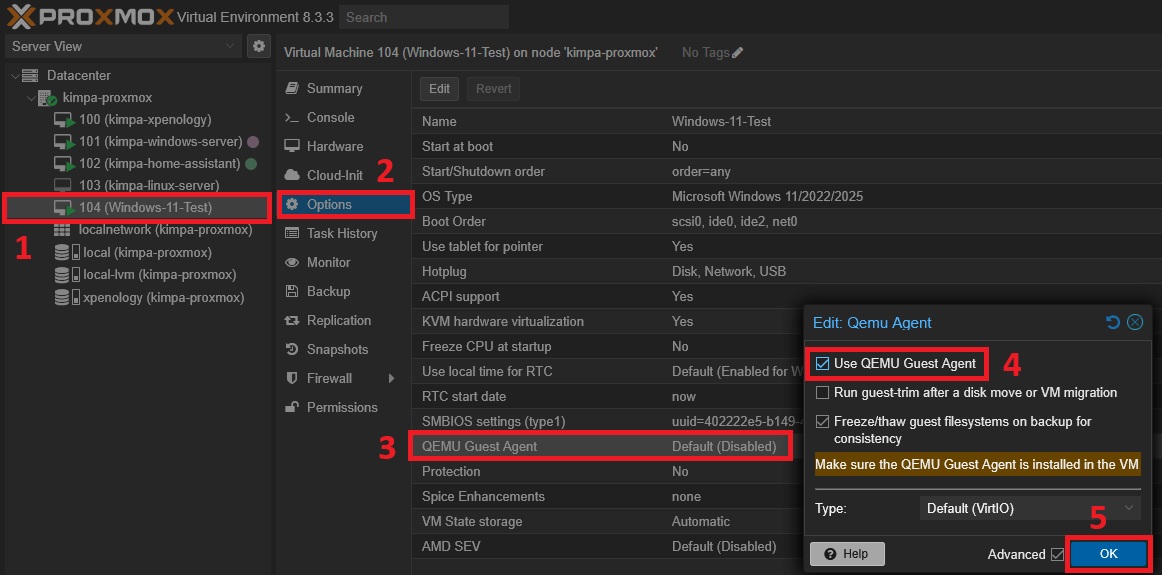Viewport: 1162px width, 575px height.
Task: Uncheck Freeze/thaw guest filesystems on backup
Action: 823,422
